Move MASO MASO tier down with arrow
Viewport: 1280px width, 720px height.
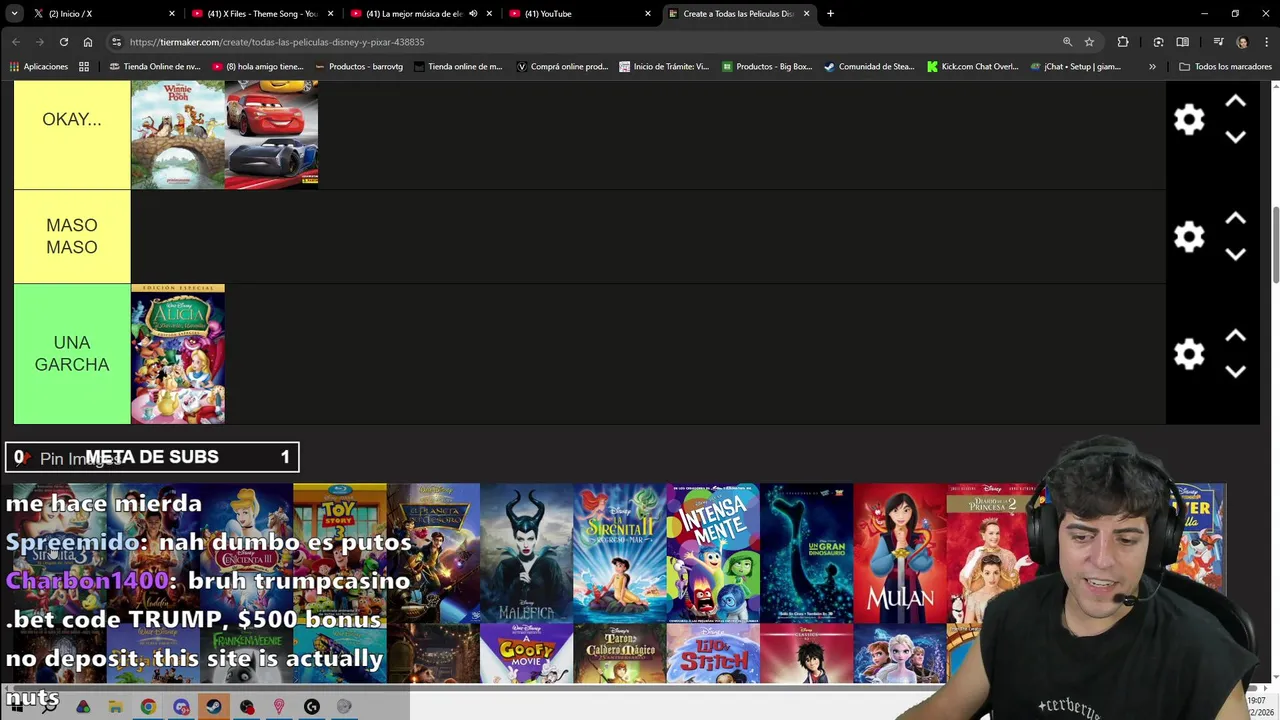1235,254
